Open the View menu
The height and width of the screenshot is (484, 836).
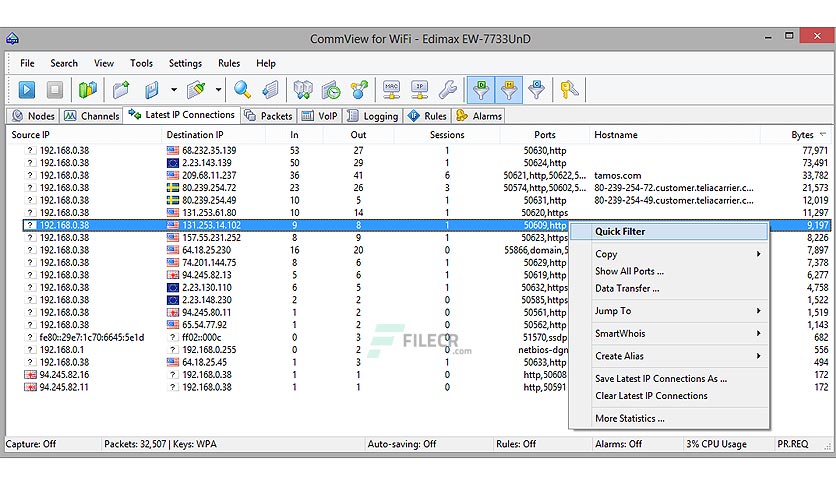104,63
